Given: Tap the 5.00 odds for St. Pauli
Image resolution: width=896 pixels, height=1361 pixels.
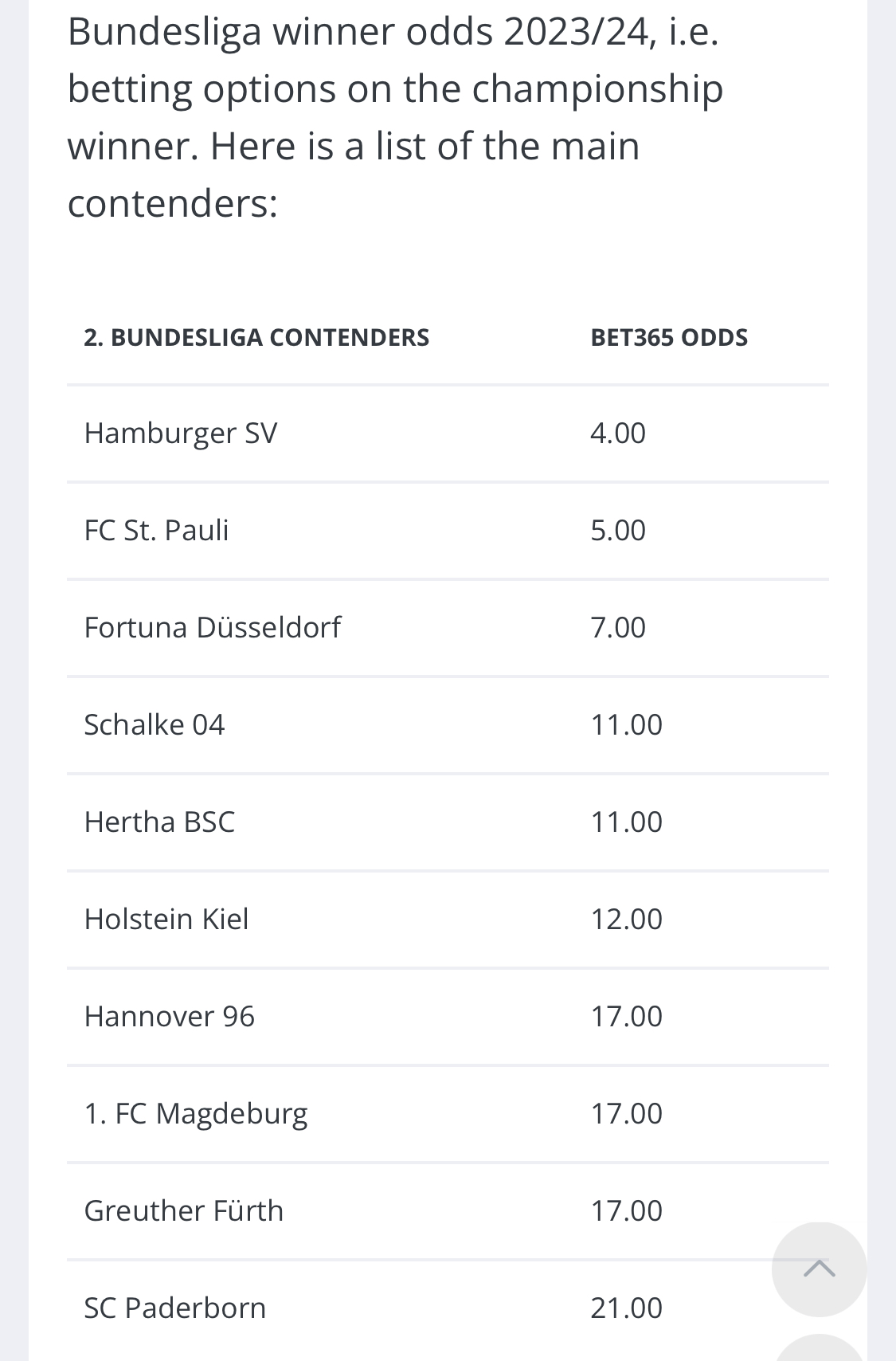Looking at the screenshot, I should click(618, 531).
